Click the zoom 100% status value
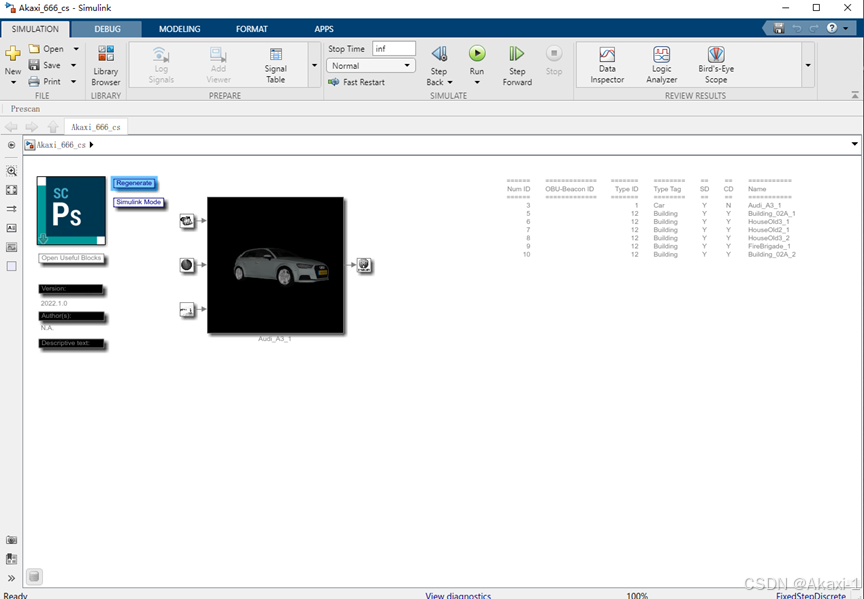The height and width of the screenshot is (599, 864). (637, 595)
